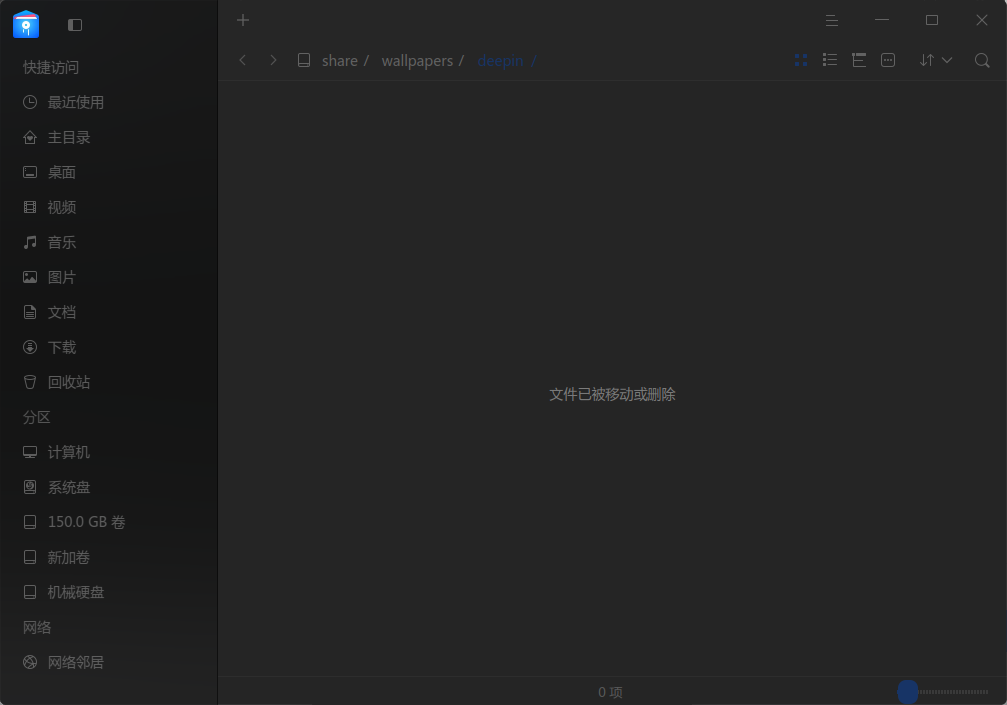Go back to the previous folder

(242, 60)
